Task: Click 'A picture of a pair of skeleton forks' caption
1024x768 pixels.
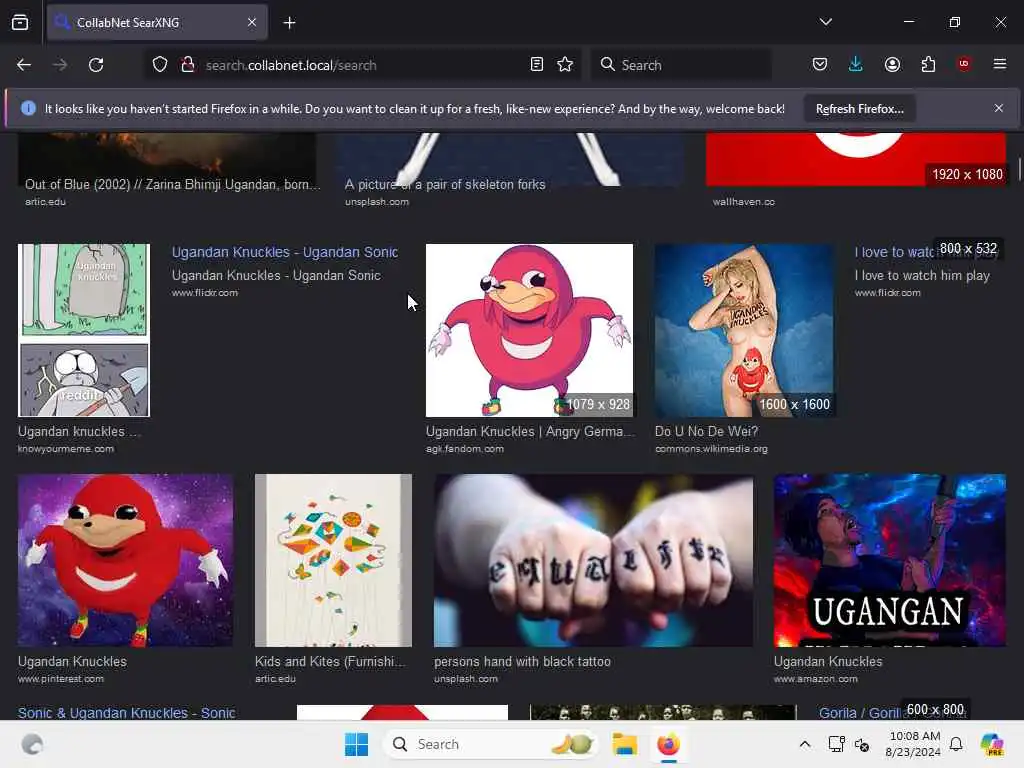Action: [445, 185]
